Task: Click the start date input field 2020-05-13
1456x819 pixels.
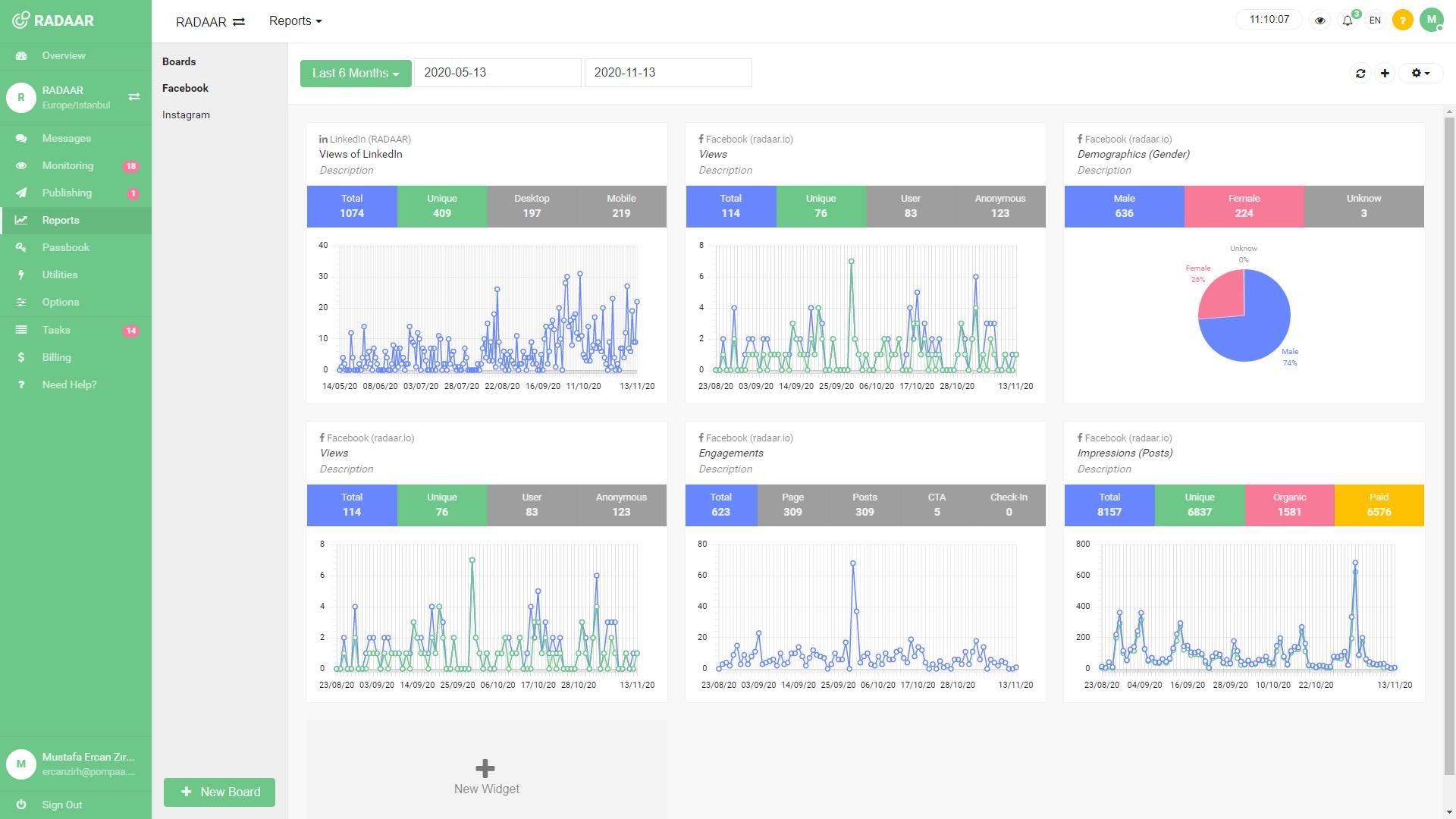Action: [x=498, y=72]
